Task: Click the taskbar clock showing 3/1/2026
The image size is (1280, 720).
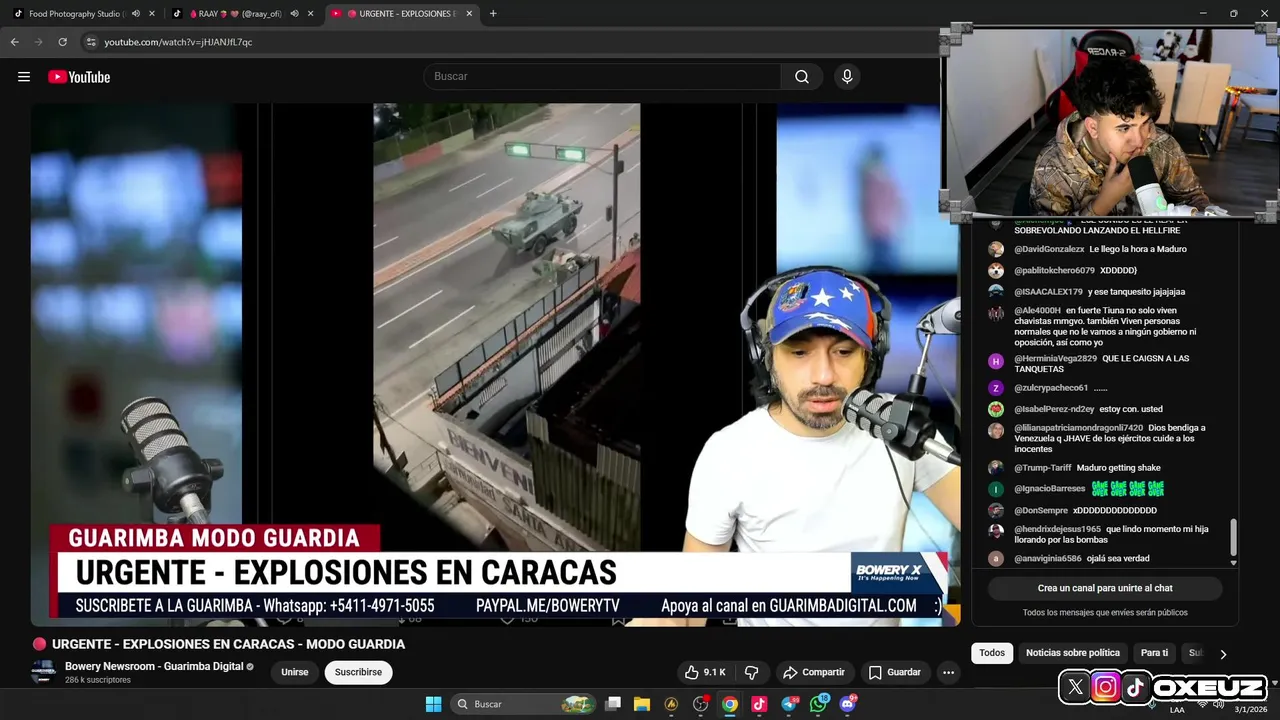Action: click(1249, 709)
